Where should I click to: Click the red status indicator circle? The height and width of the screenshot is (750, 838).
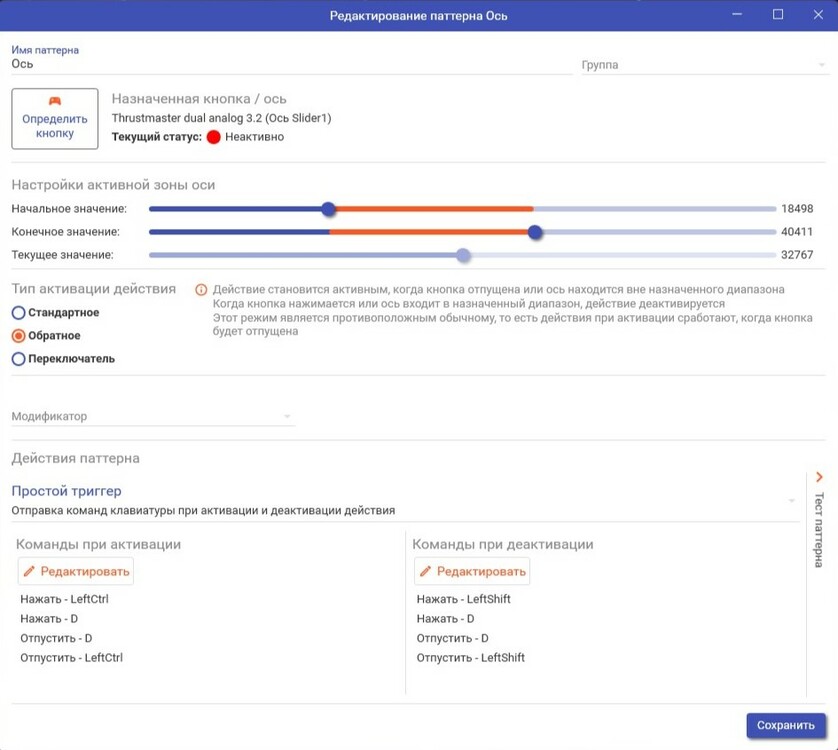pos(213,137)
